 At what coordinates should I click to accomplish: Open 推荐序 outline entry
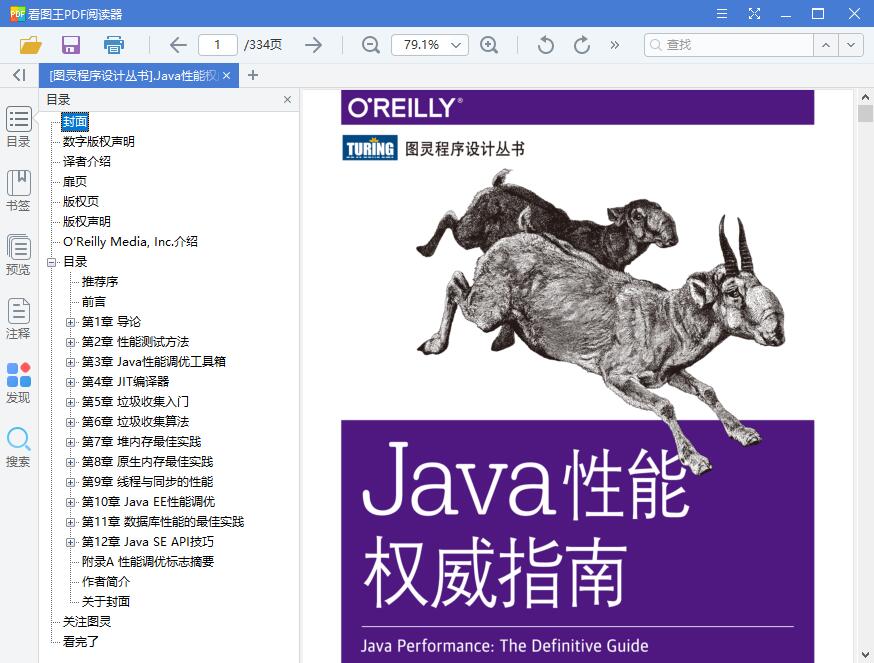click(x=100, y=282)
